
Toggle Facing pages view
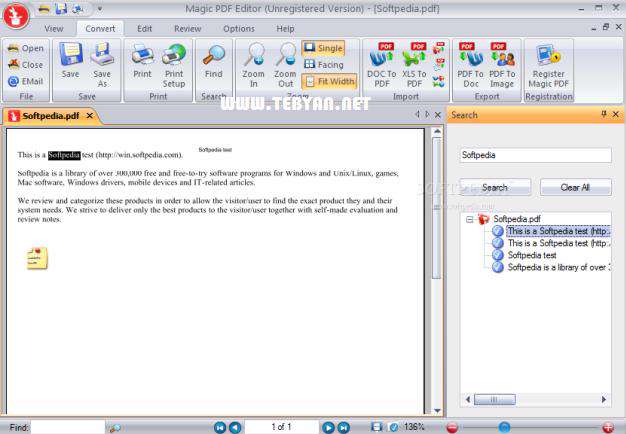tap(323, 64)
